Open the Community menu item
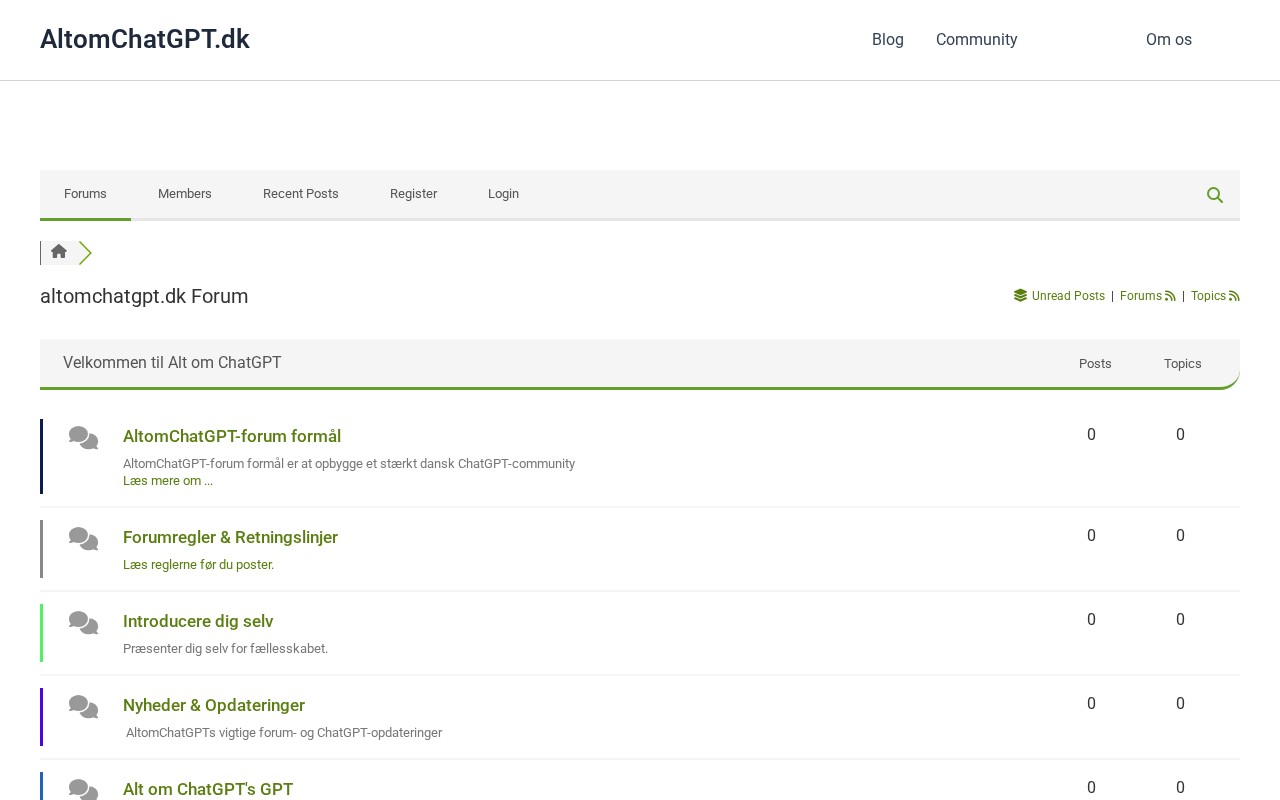Viewport: 1280px width, 800px height. click(x=977, y=40)
